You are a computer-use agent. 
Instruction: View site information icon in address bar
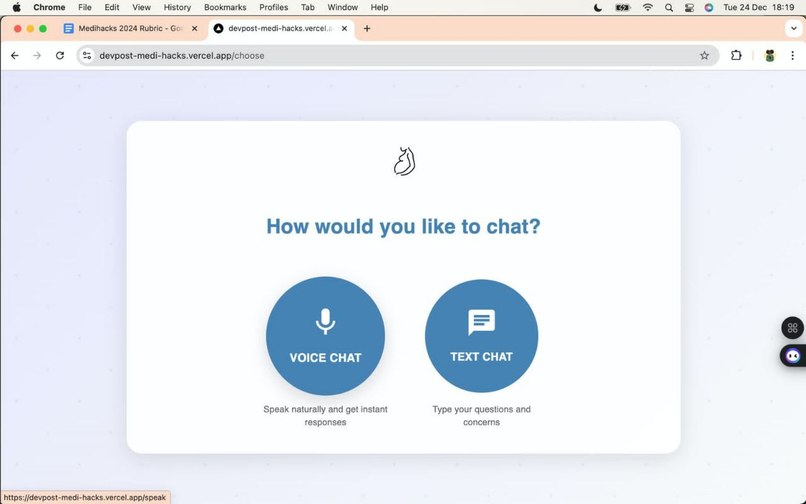(87, 56)
